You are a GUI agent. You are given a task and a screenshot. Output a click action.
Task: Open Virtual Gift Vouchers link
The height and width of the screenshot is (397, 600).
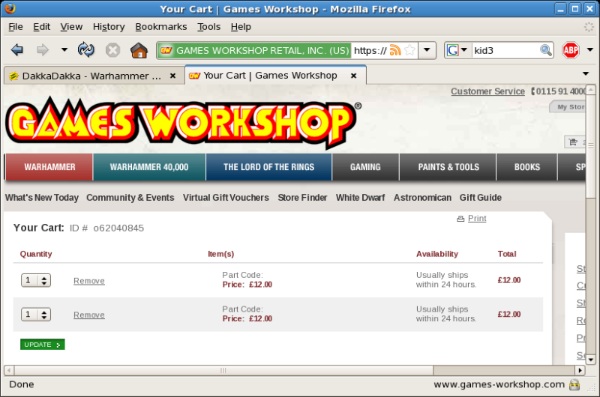[226, 198]
